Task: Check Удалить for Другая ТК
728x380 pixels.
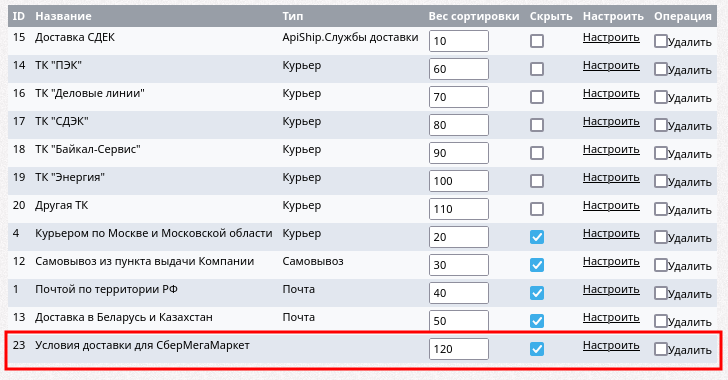Action: point(661,209)
